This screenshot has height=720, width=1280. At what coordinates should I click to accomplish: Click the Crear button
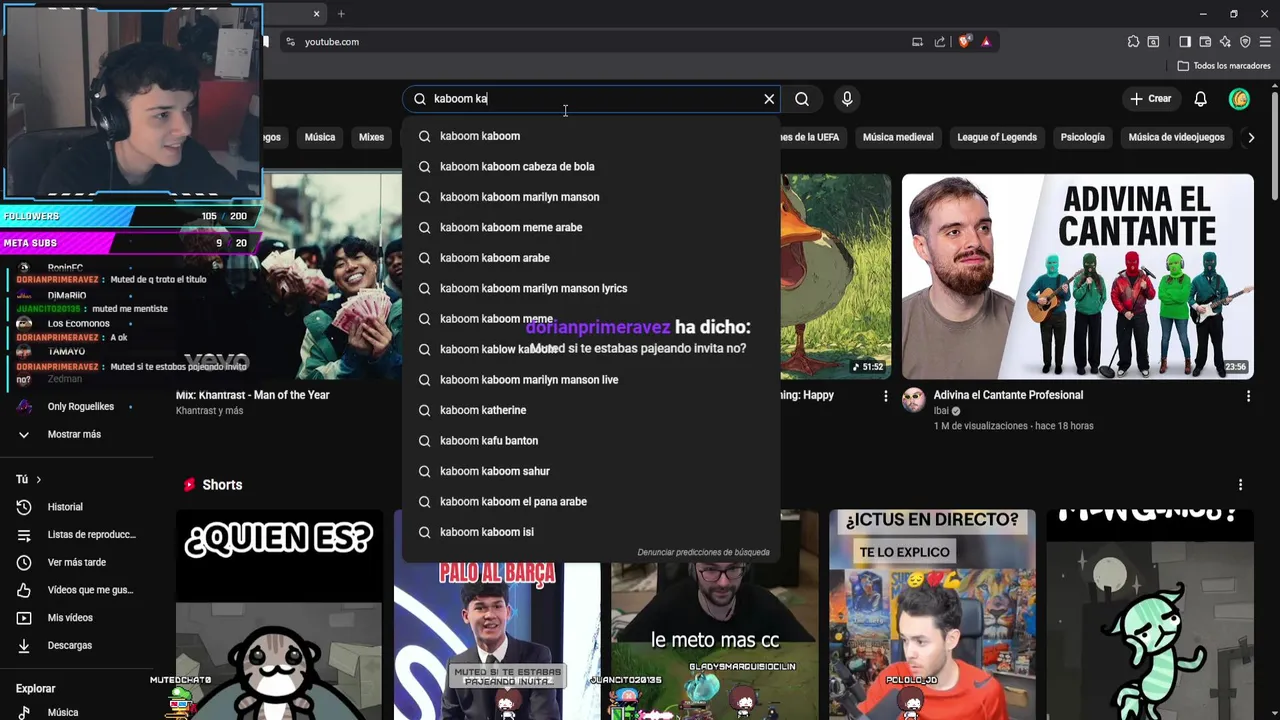tap(1150, 99)
